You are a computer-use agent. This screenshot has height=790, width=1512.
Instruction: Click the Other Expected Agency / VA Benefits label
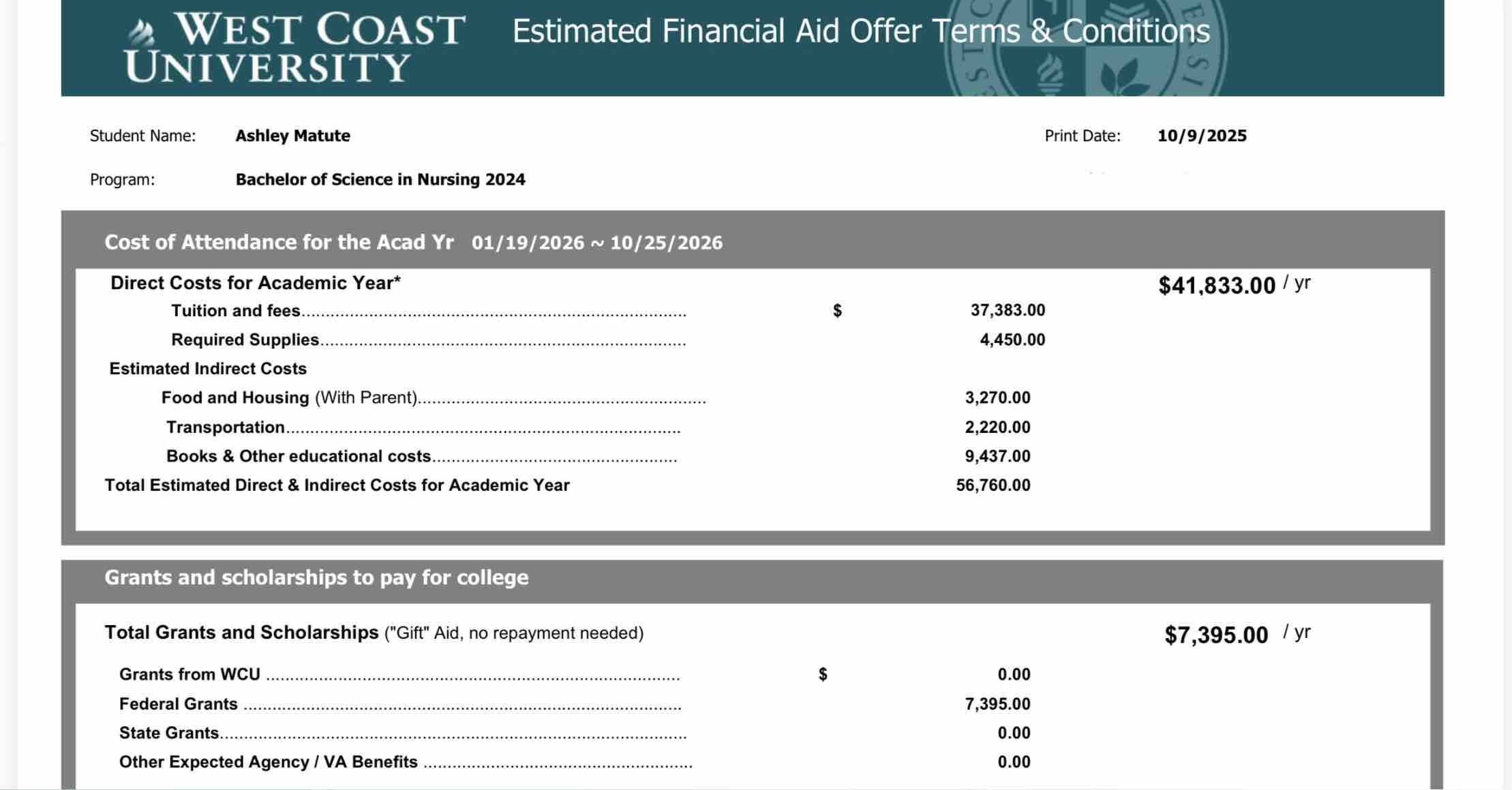pyautogui.click(x=268, y=762)
